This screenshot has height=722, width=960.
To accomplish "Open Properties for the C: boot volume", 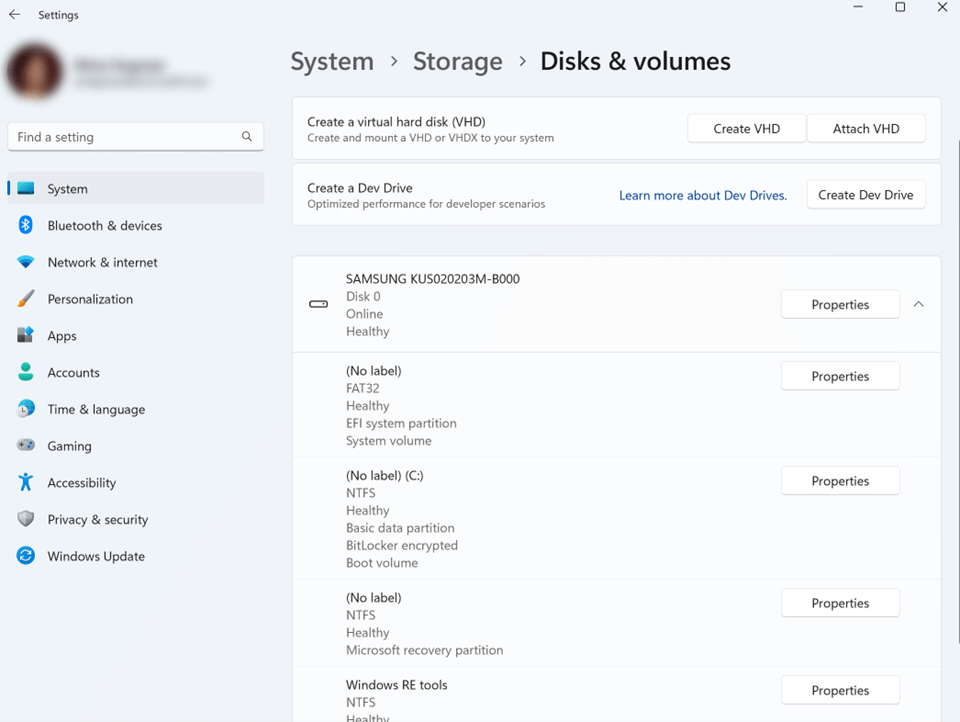I will pos(840,480).
